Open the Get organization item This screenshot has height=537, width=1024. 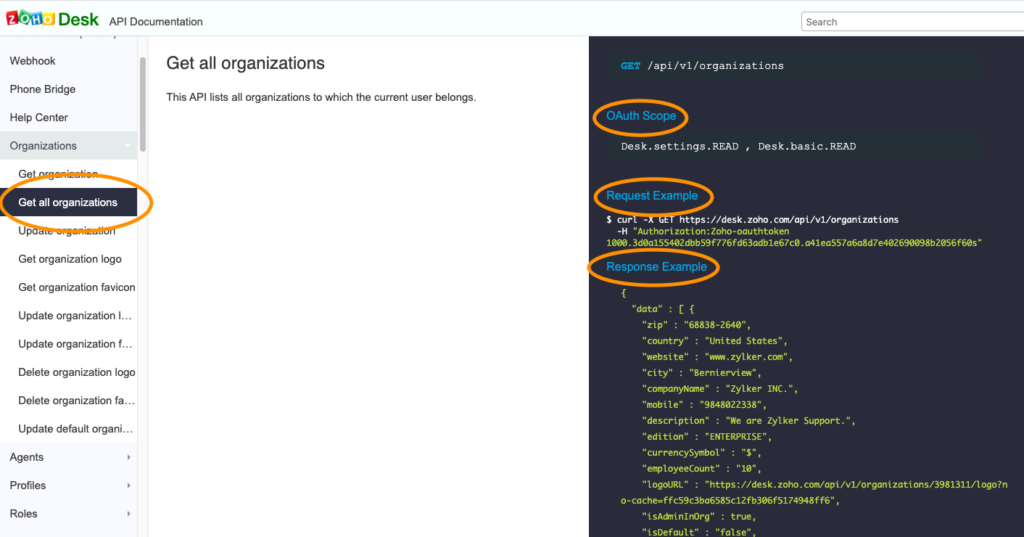tap(58, 174)
